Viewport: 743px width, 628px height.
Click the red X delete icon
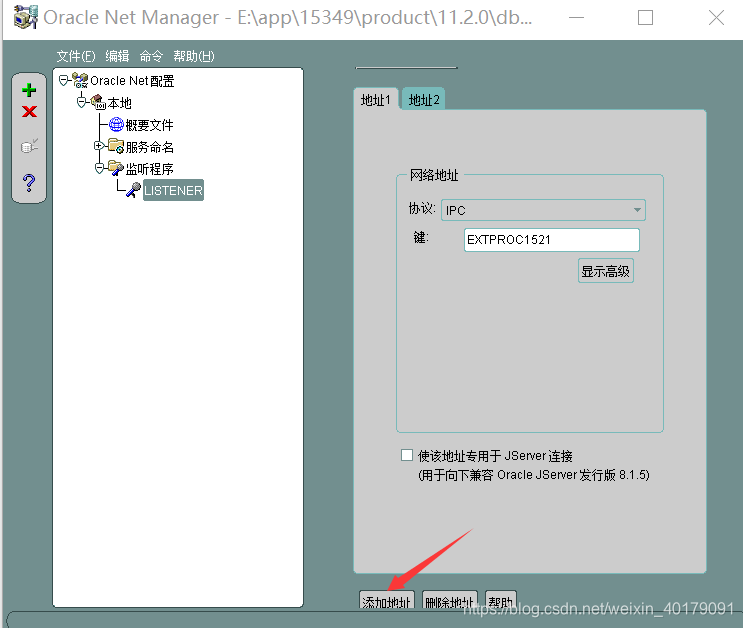(29, 111)
